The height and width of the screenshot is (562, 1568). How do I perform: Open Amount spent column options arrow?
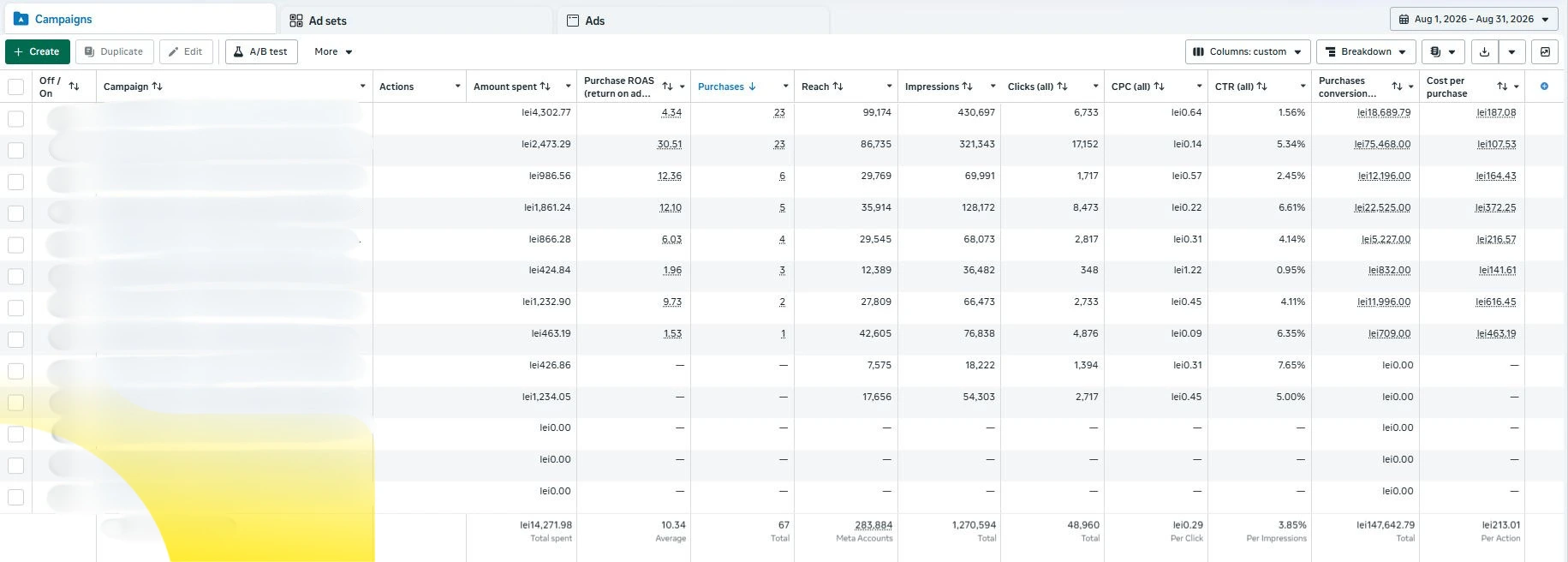pos(568,87)
